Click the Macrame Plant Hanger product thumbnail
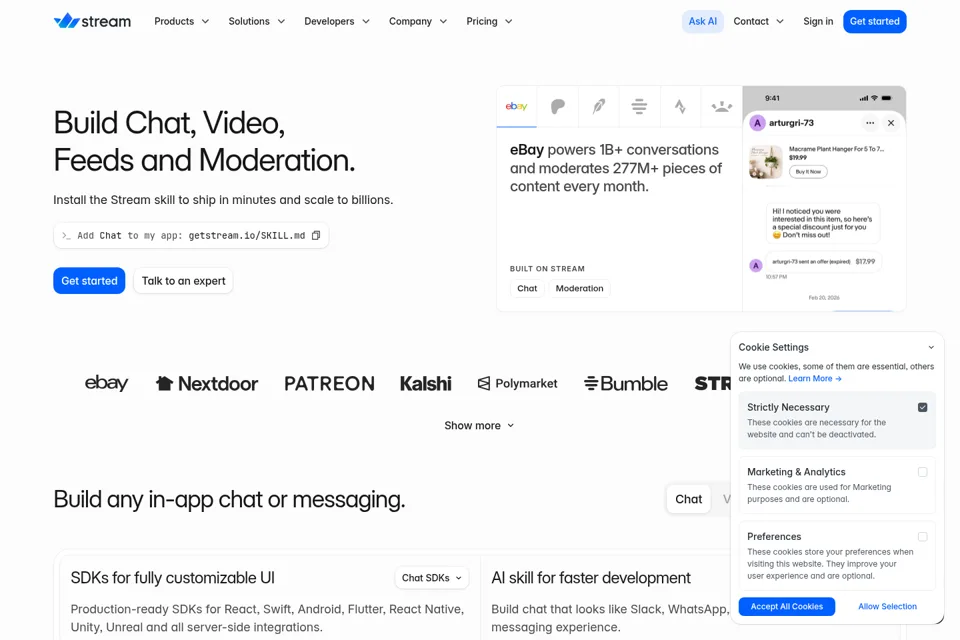960x640 pixels. click(x=765, y=162)
